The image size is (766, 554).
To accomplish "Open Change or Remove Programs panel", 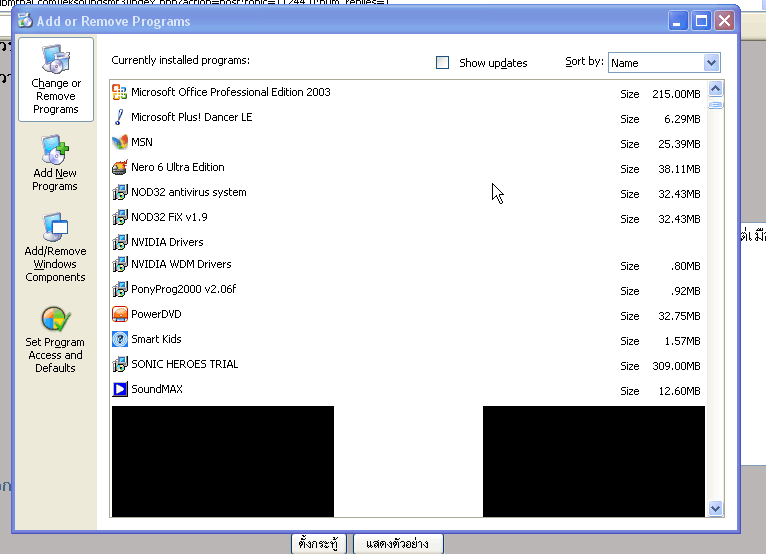I will [x=56, y=80].
